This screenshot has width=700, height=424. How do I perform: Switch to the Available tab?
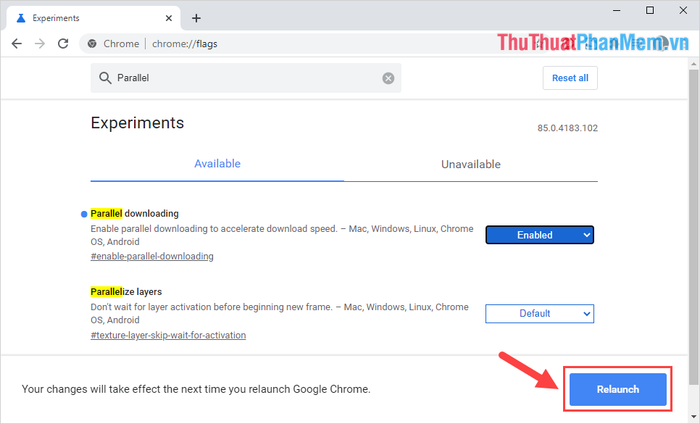point(217,164)
